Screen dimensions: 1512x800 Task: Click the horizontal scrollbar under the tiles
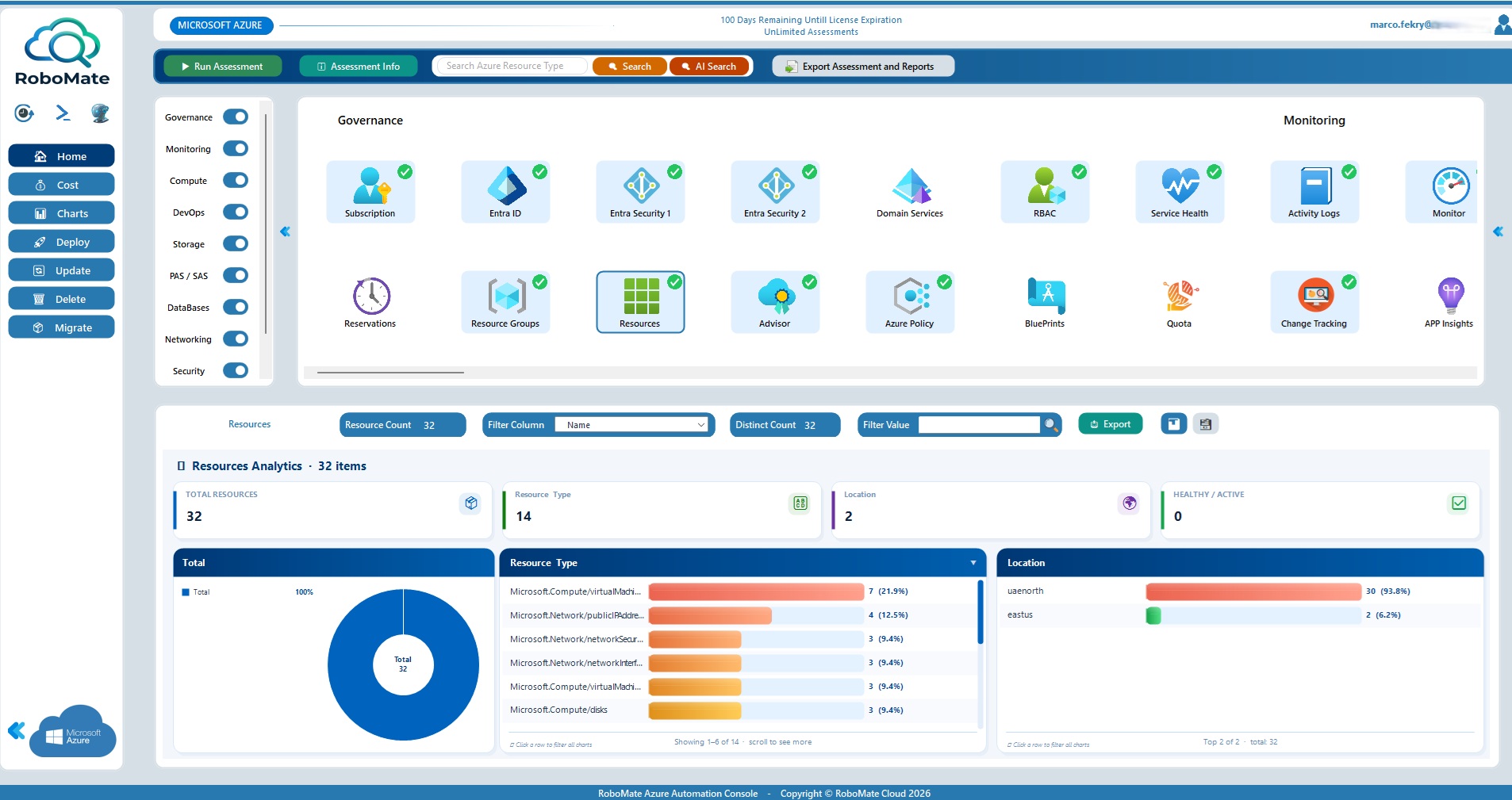390,372
